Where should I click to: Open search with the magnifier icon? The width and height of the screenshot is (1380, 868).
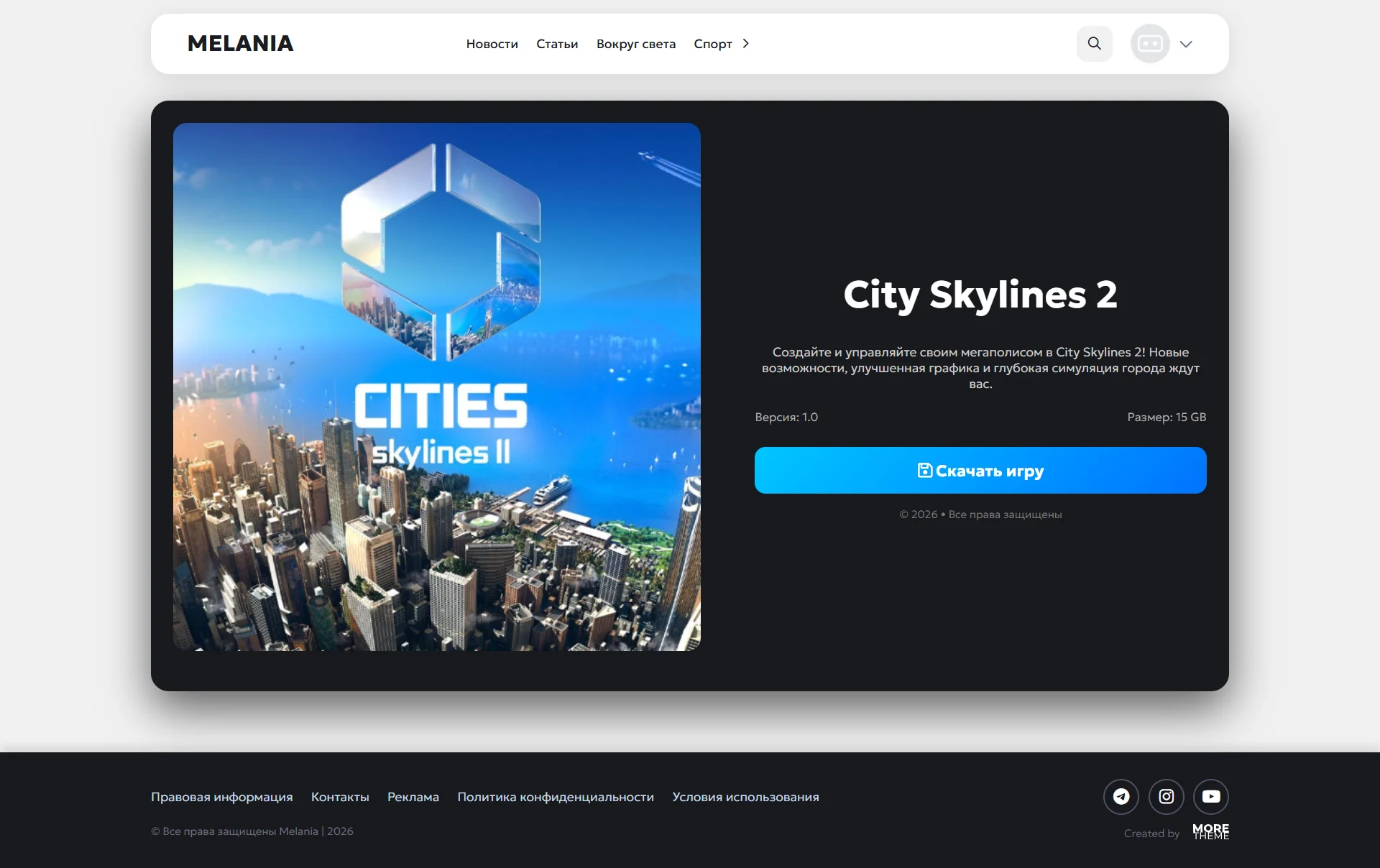tap(1094, 44)
